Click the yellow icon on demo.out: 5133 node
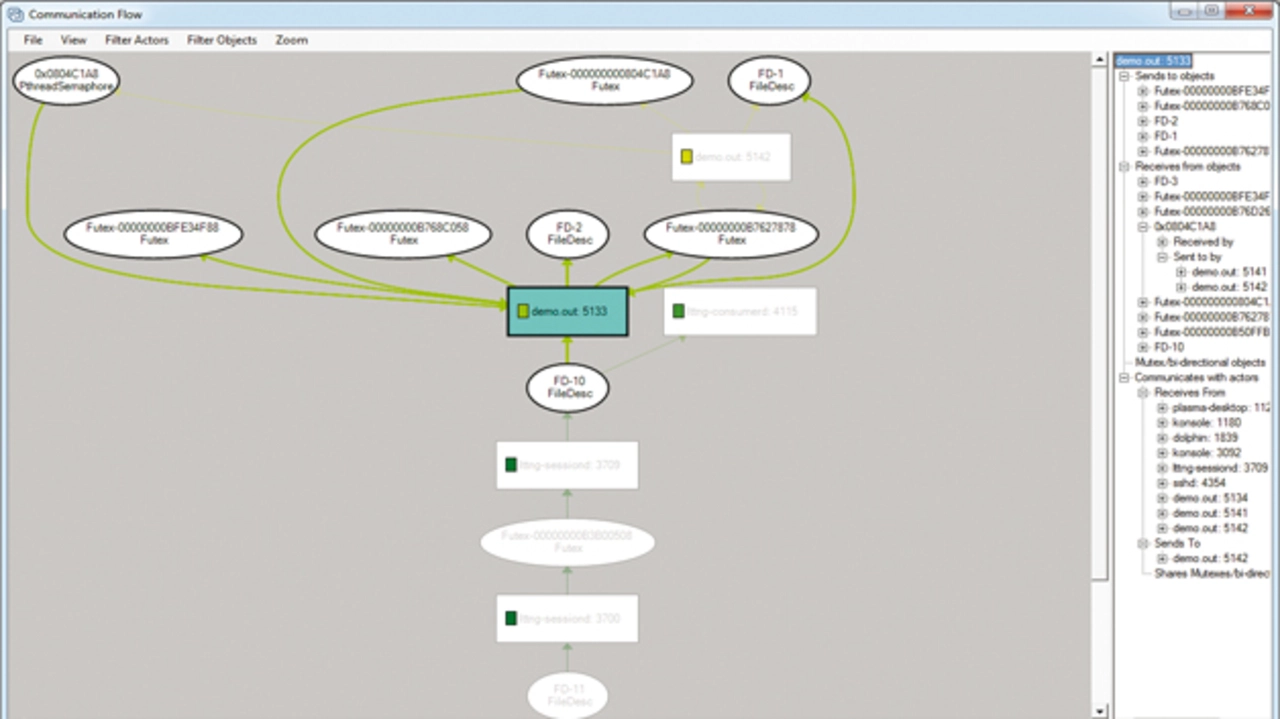The width and height of the screenshot is (1280, 719). click(522, 311)
